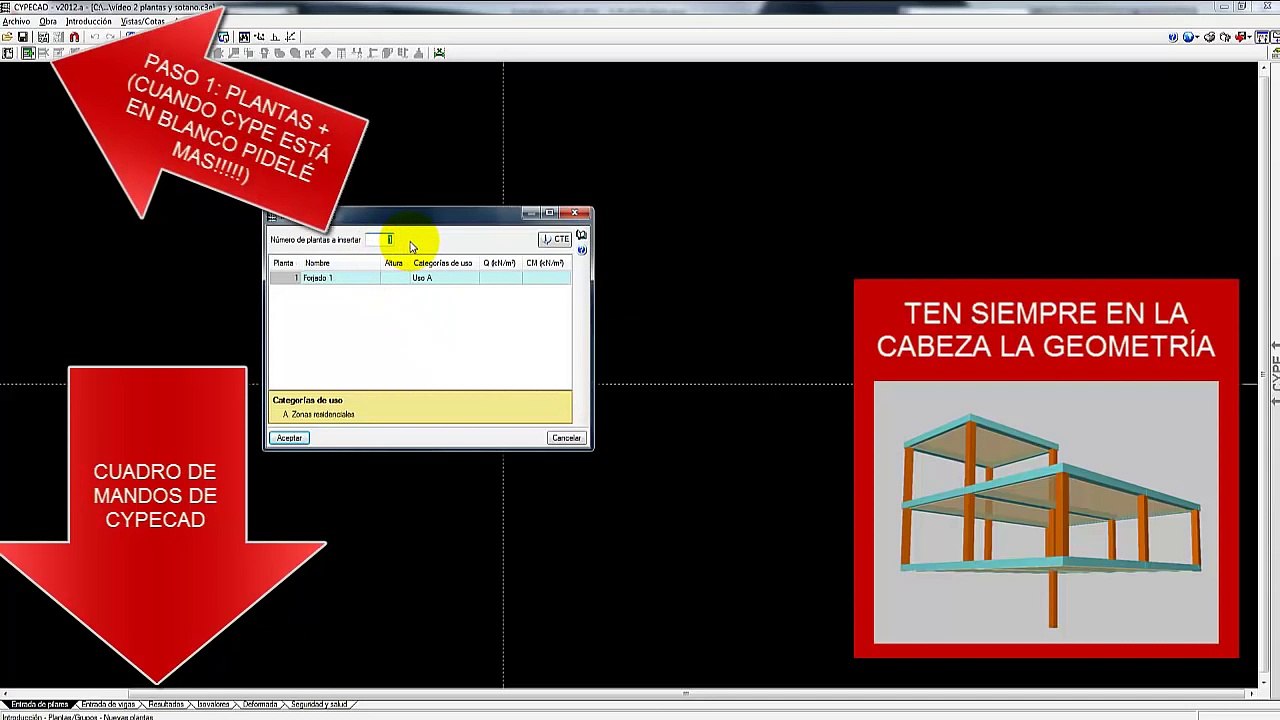Click the open book icon in the dialog

coord(581,236)
